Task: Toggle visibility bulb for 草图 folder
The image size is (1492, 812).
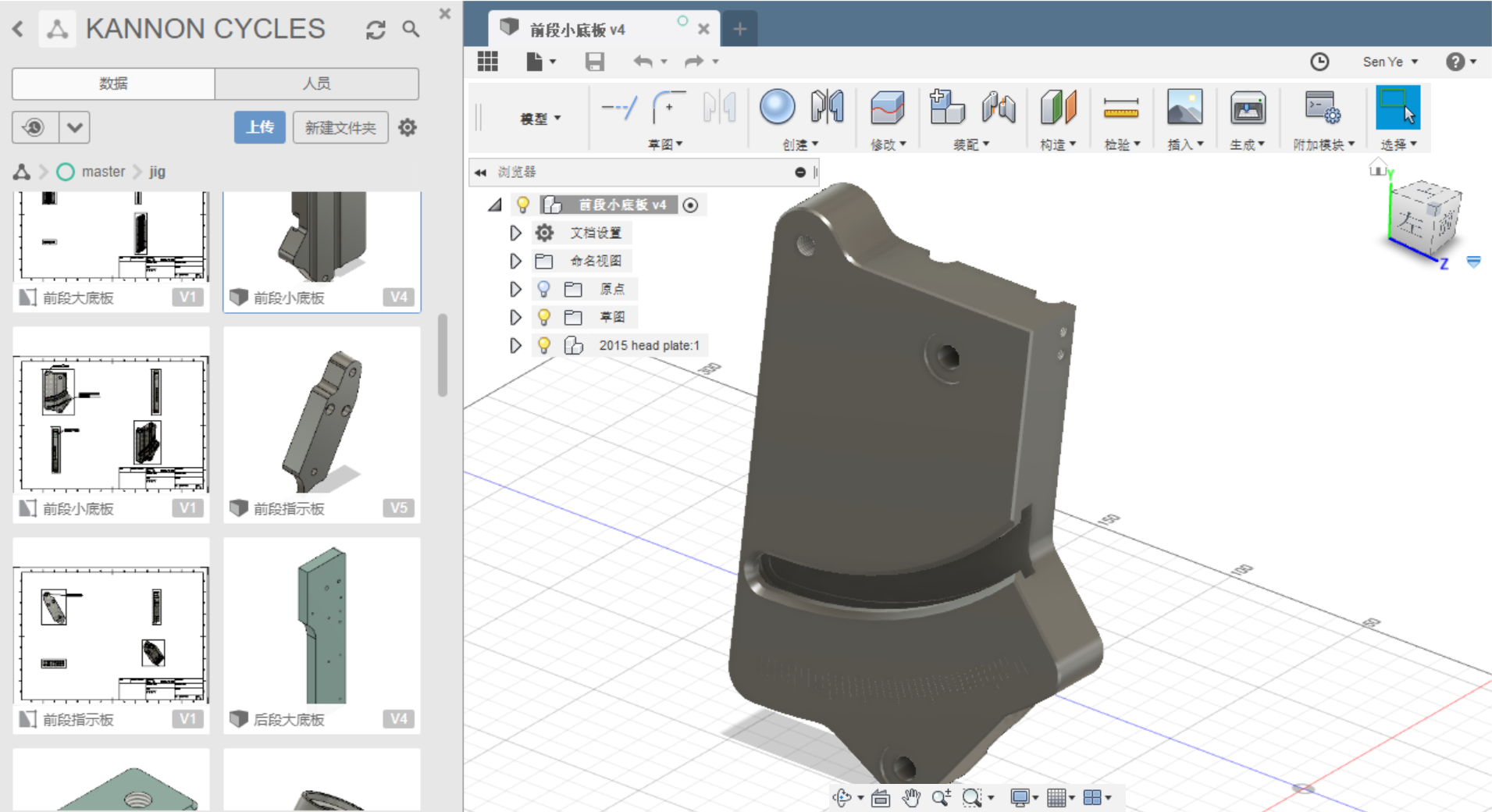Action: (544, 318)
